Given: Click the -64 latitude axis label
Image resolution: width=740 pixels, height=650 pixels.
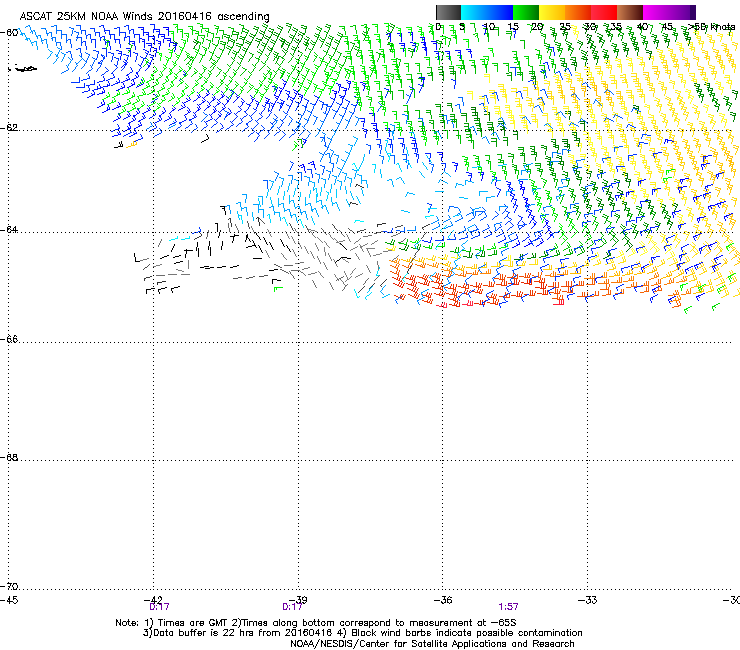Looking at the screenshot, I should coord(9,230).
